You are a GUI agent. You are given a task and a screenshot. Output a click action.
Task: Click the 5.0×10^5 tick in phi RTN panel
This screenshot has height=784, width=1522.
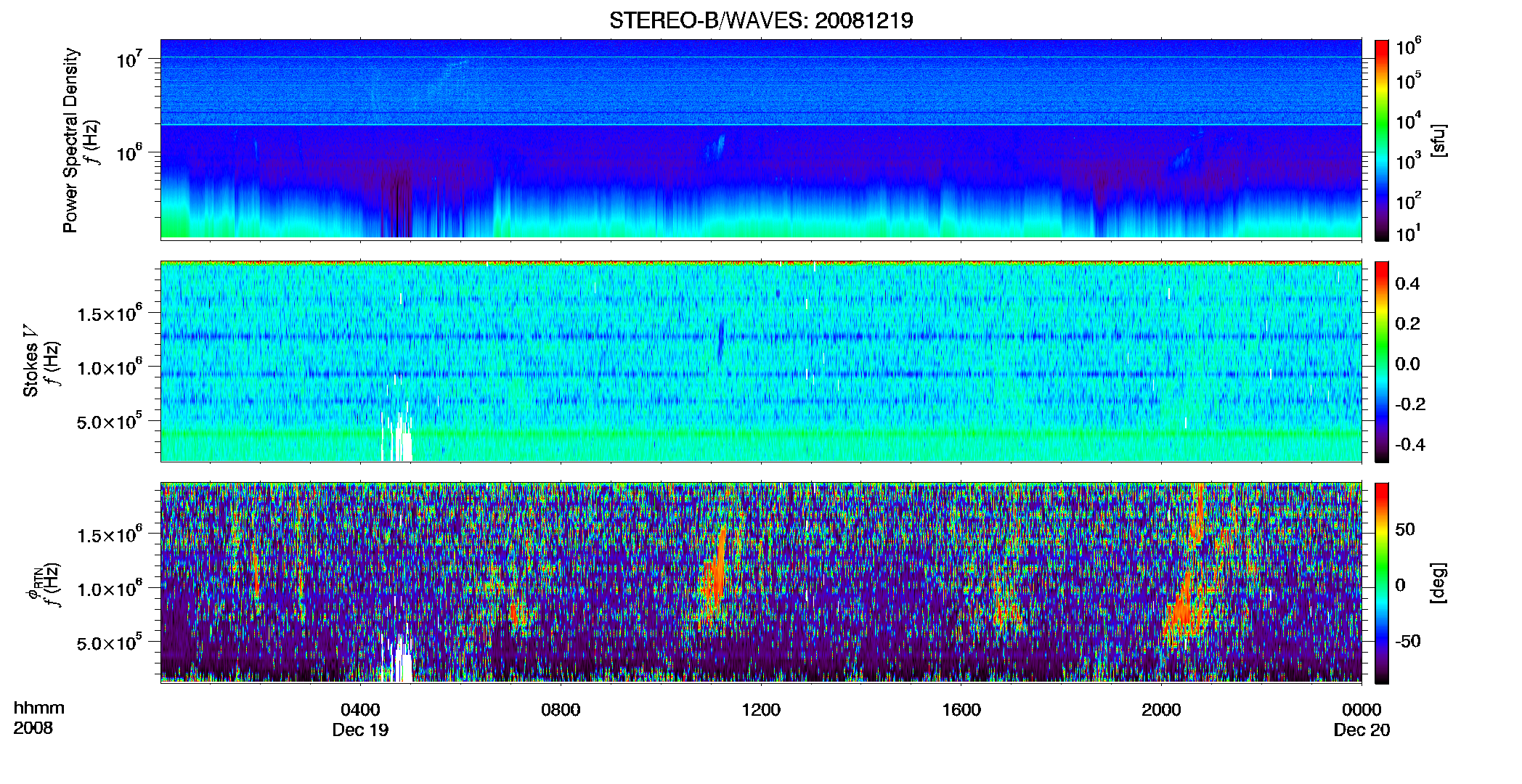pos(110,642)
